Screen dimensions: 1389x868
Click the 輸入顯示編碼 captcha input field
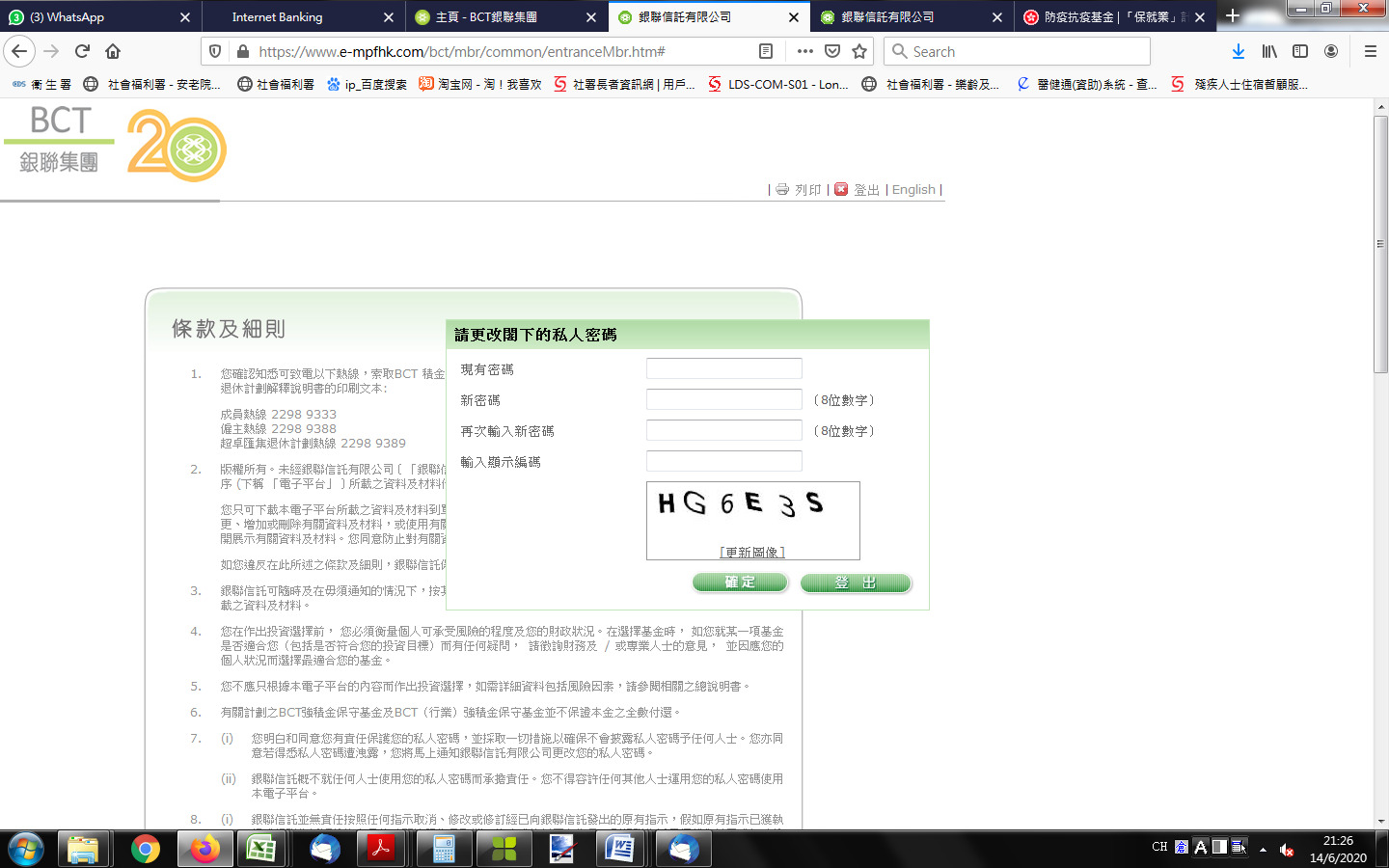(723, 461)
